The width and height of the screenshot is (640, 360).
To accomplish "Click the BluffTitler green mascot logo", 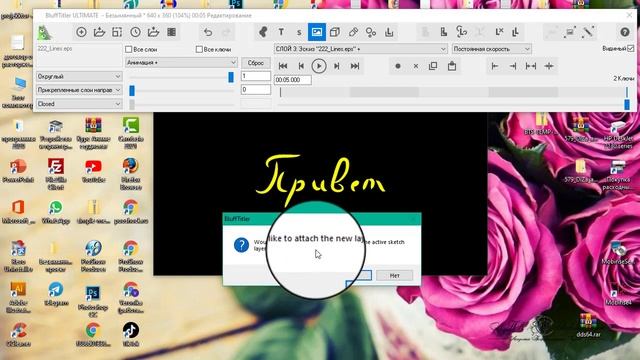I will [44, 33].
